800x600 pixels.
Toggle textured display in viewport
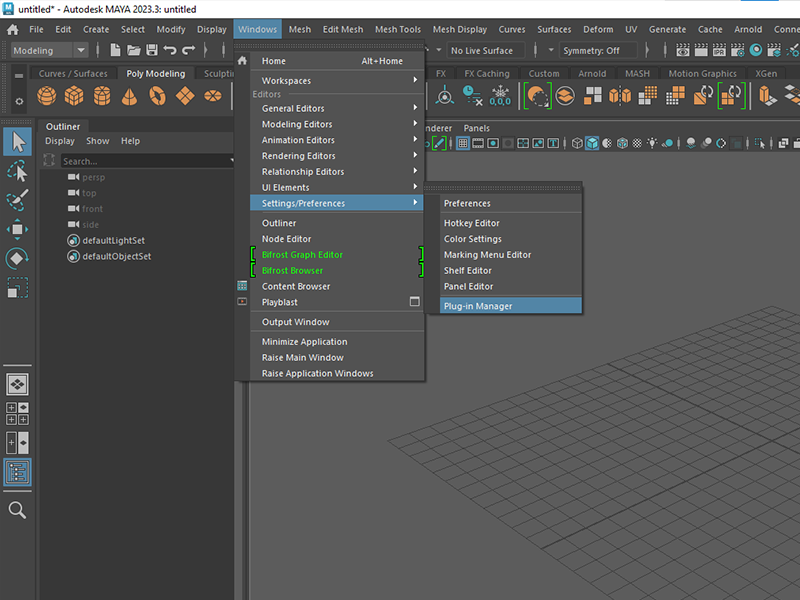(637, 143)
